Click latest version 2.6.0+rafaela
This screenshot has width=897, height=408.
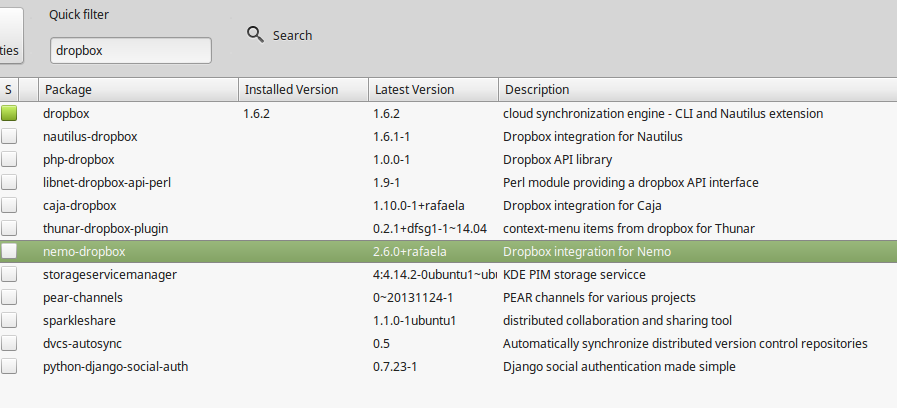[x=410, y=251]
